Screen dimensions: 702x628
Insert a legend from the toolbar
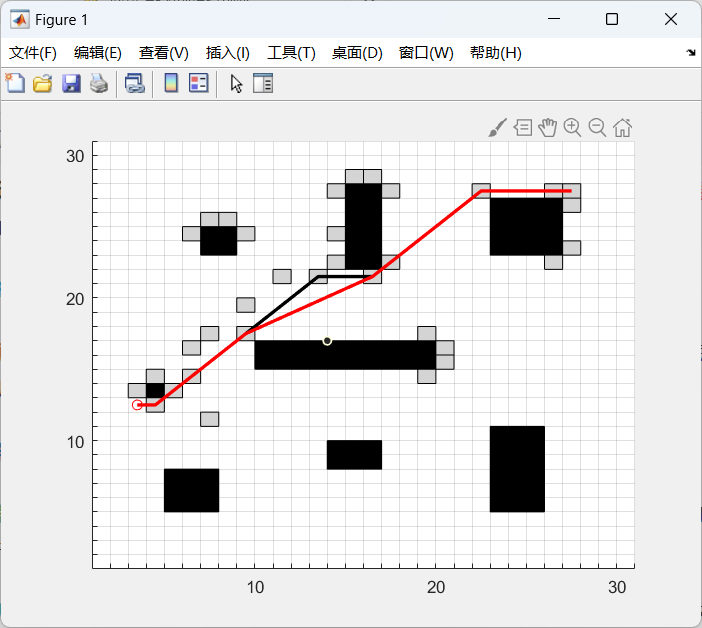click(199, 83)
